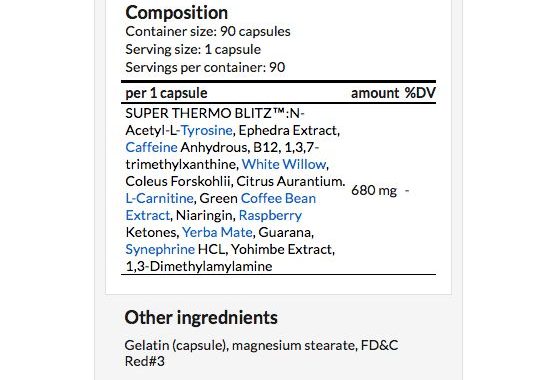Open the L-Carnitine ingredient link
The height and width of the screenshot is (380, 560).
159,198
